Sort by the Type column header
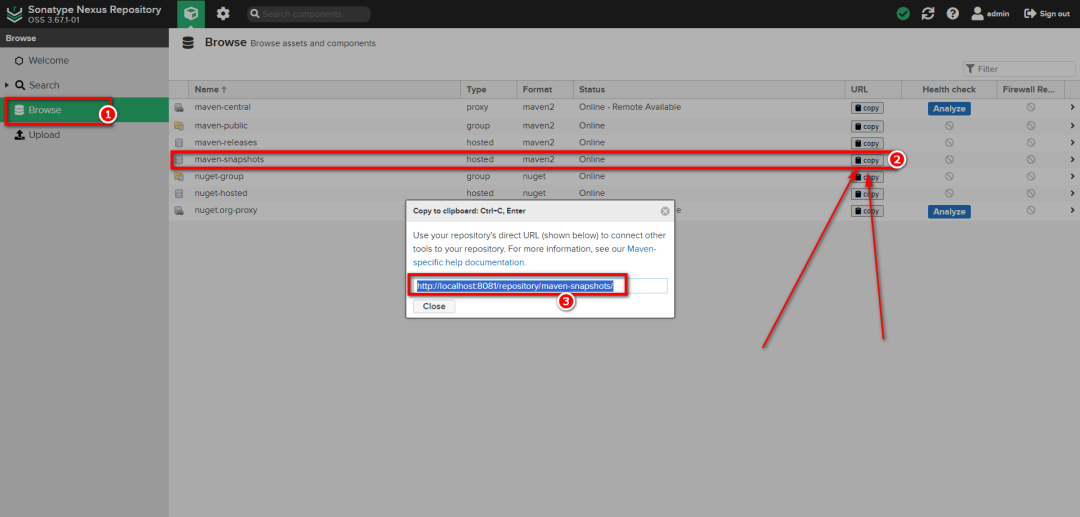Screen dimensions: 1080x517 (489, 89)
